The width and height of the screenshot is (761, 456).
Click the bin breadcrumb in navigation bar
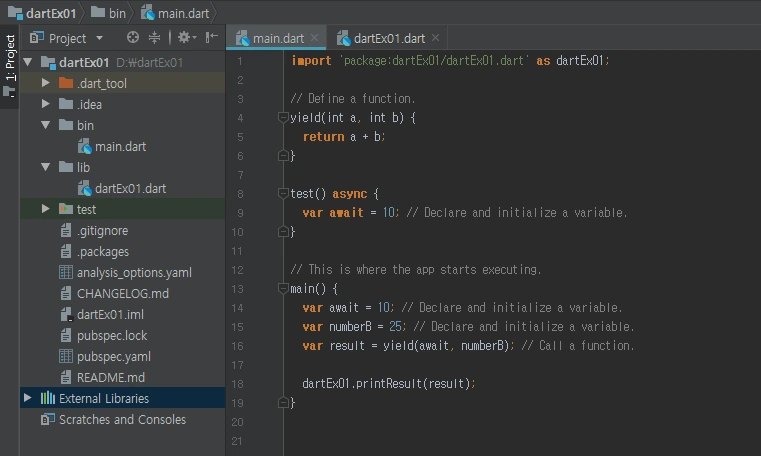click(x=115, y=12)
